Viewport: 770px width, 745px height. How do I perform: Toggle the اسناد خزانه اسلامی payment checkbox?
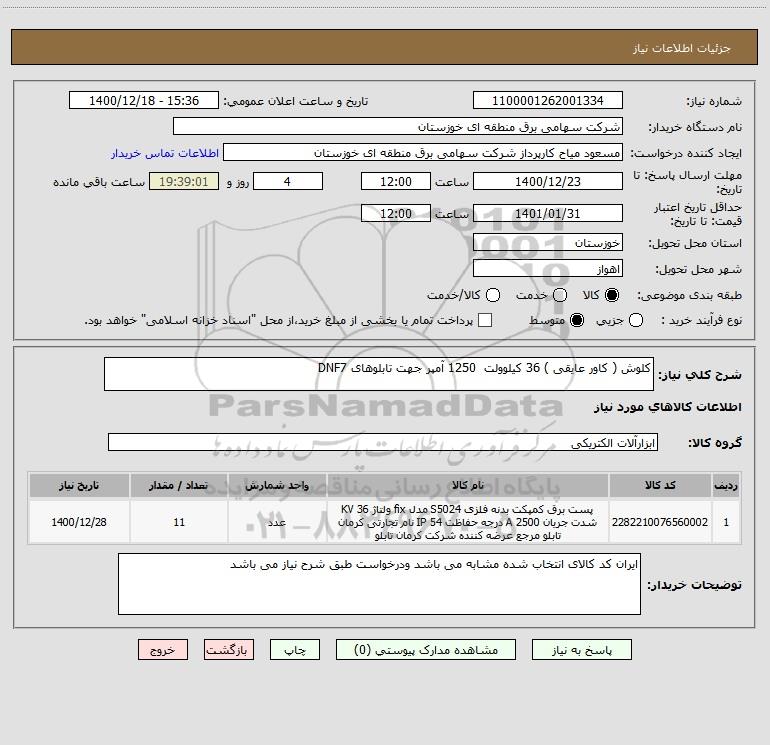(485, 320)
